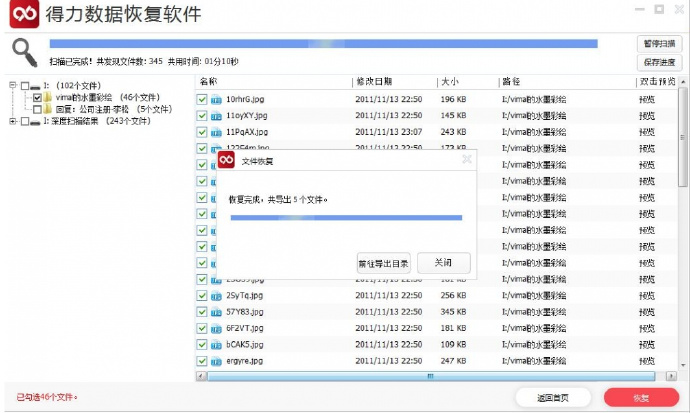Click the scan progress bar at top
690x413 pixels.
click(x=323, y=44)
